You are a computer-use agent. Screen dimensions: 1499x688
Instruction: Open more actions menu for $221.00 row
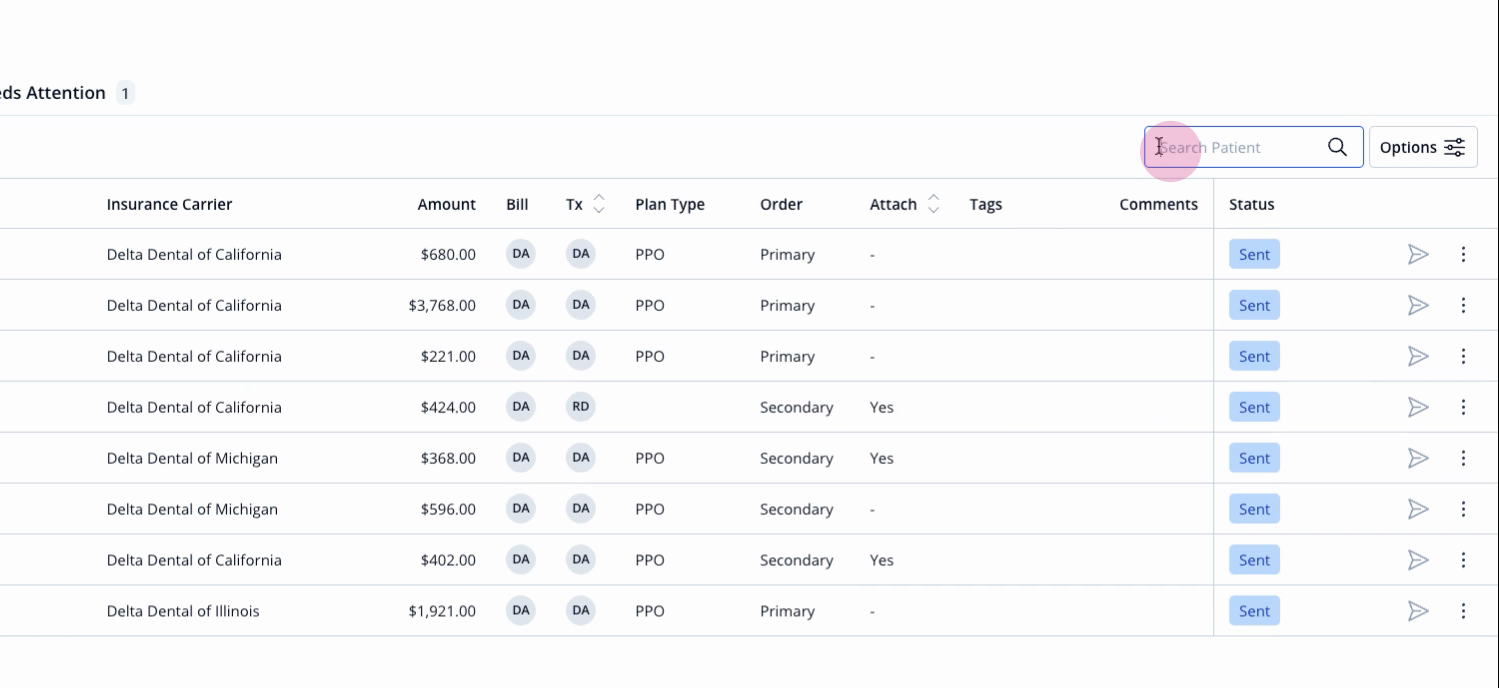click(1463, 356)
